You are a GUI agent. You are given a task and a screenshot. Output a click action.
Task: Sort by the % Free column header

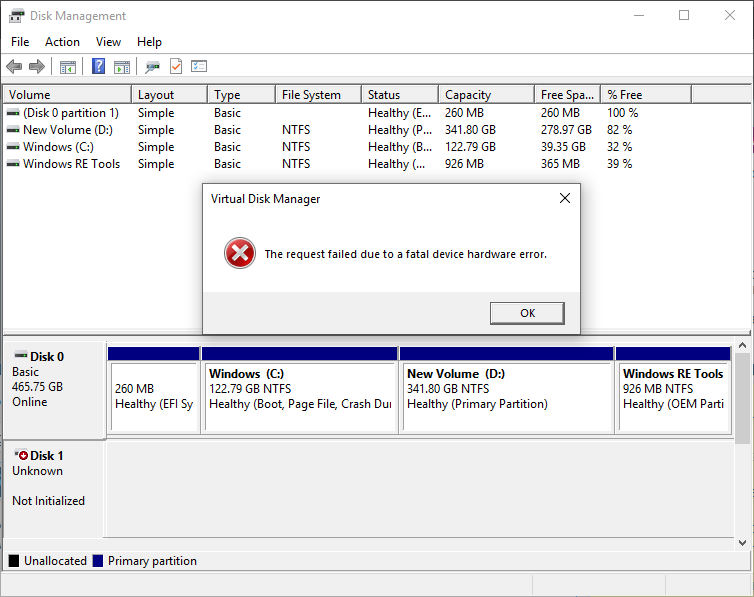click(x=646, y=95)
